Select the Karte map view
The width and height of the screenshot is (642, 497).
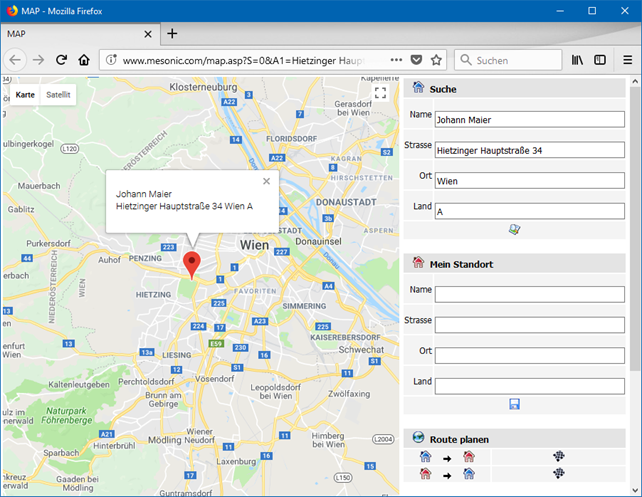25,95
